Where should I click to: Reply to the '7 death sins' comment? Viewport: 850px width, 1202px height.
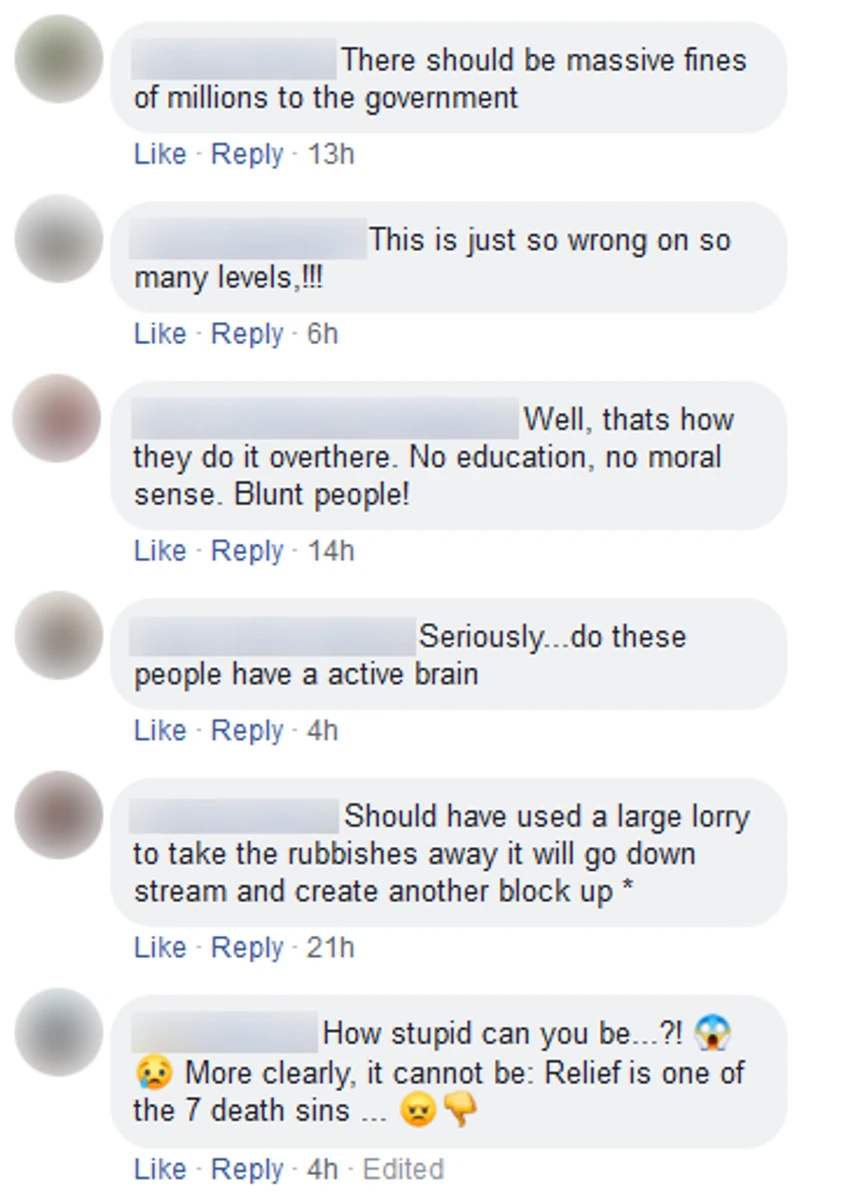click(x=247, y=1168)
